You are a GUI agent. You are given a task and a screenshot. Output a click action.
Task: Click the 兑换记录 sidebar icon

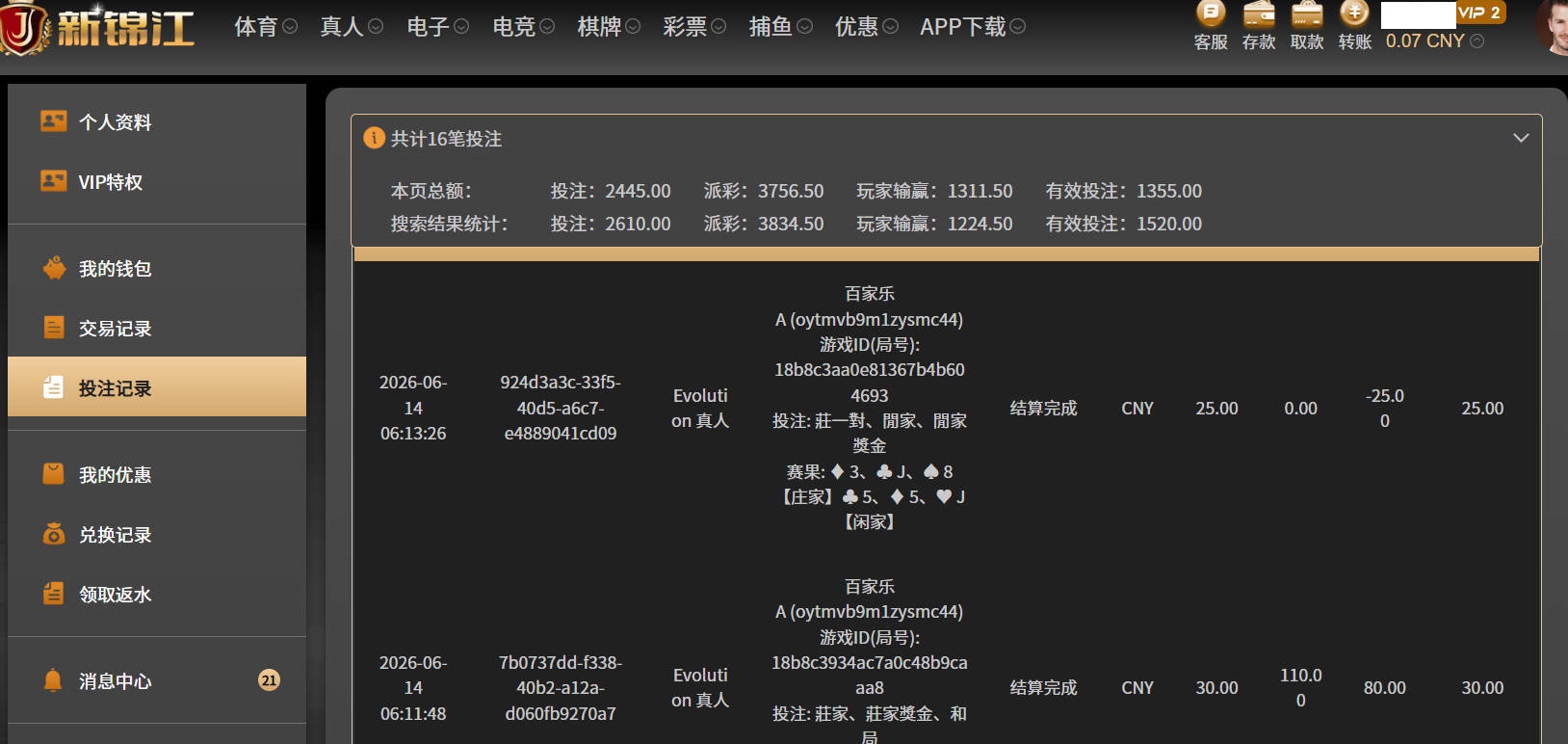tap(54, 534)
